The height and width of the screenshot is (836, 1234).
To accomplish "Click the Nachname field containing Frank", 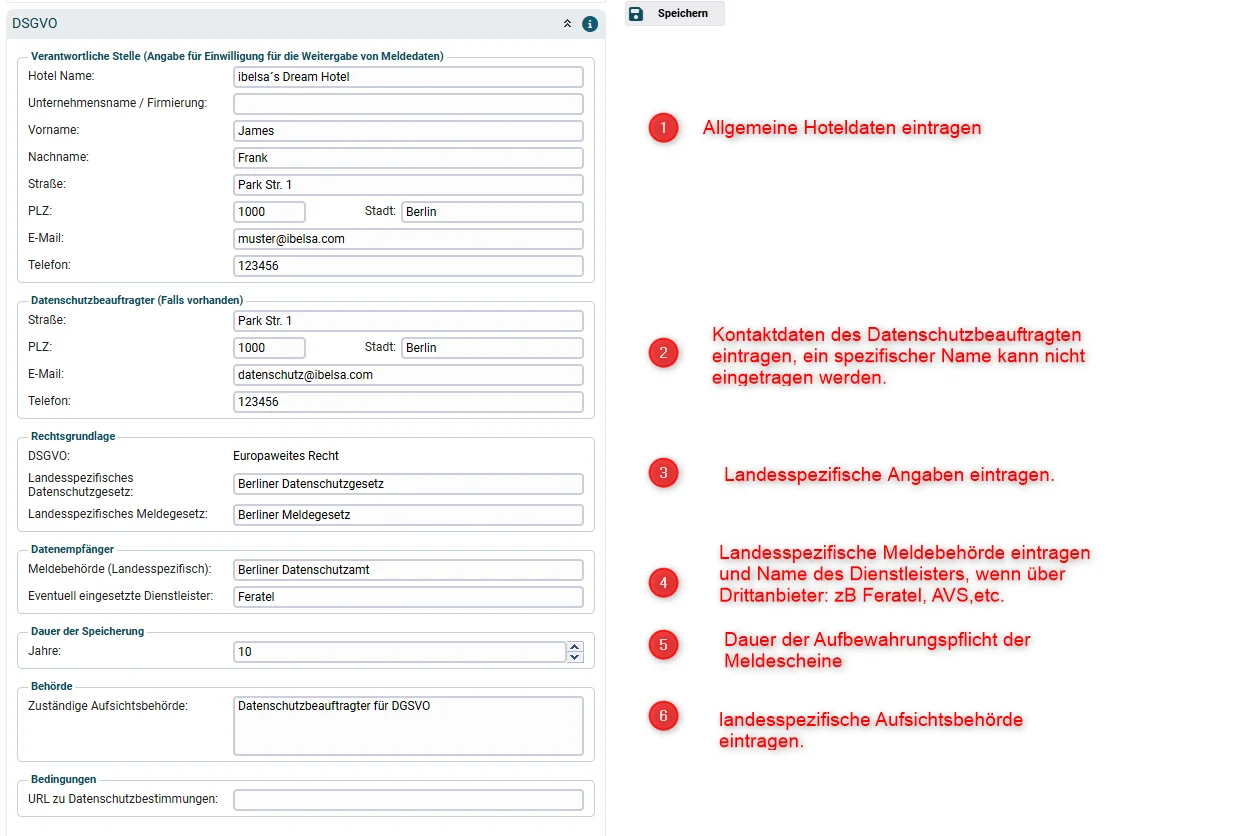I will coord(408,158).
